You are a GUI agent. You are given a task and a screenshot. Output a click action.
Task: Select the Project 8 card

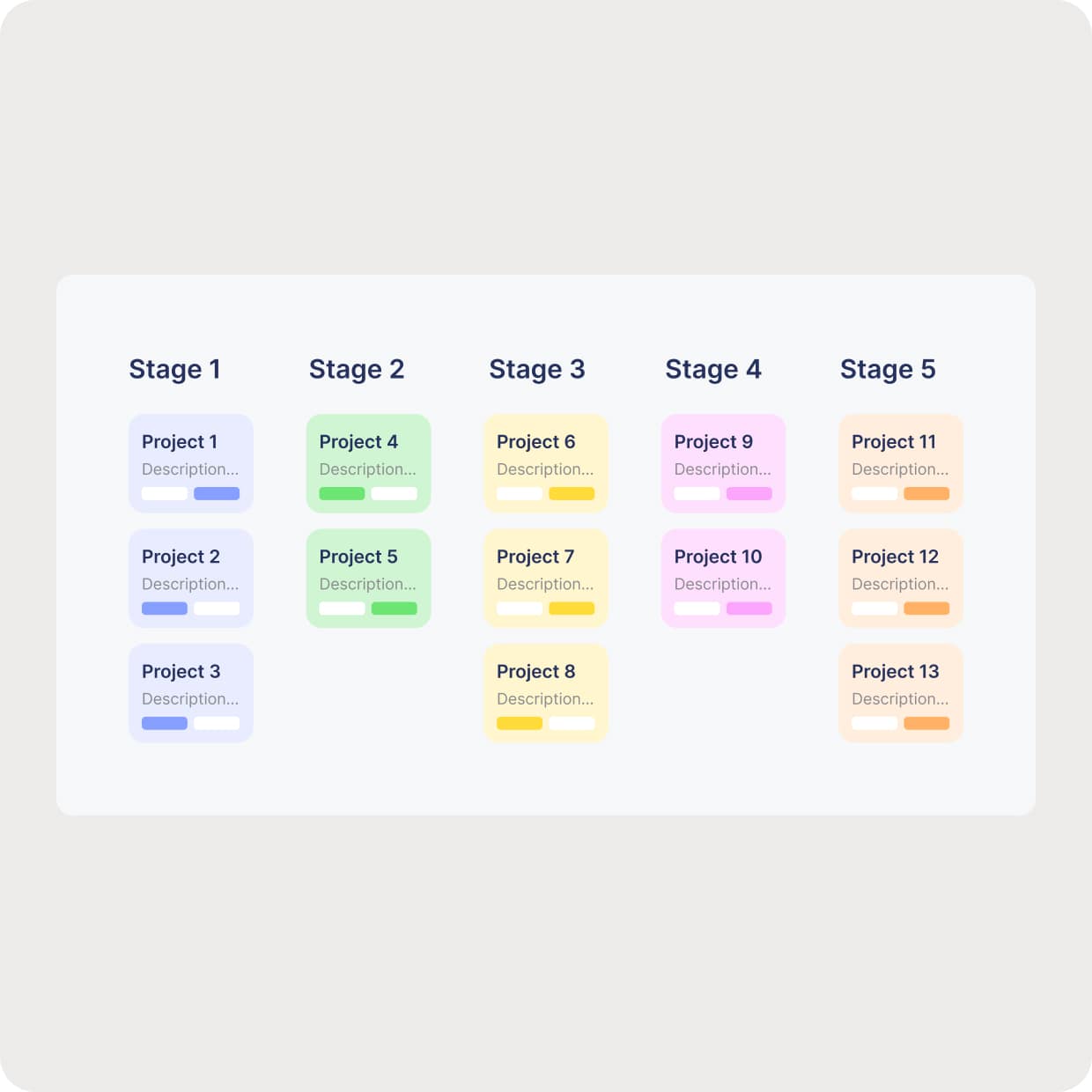tap(545, 692)
